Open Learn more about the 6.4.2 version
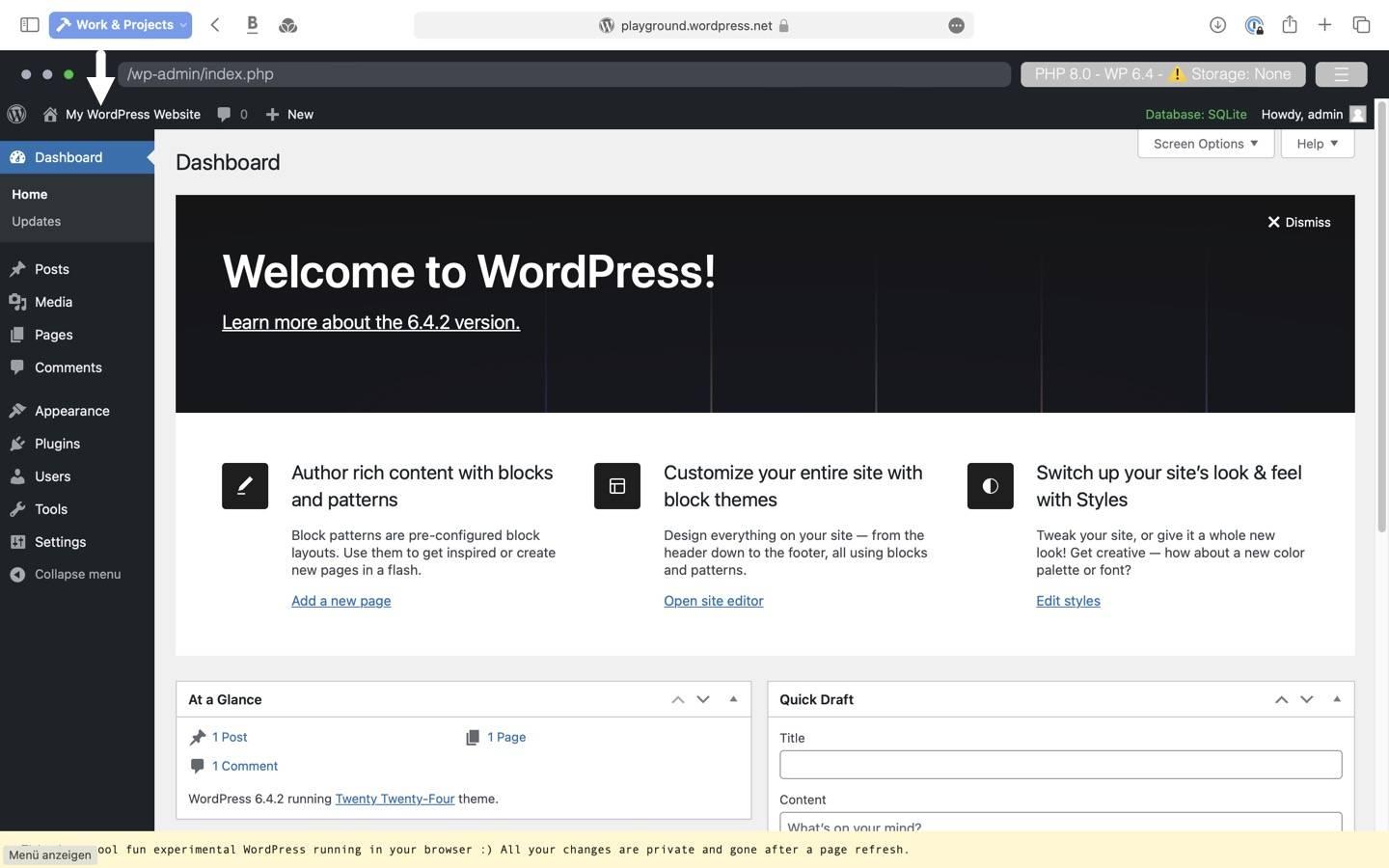1389x868 pixels. pos(370,322)
